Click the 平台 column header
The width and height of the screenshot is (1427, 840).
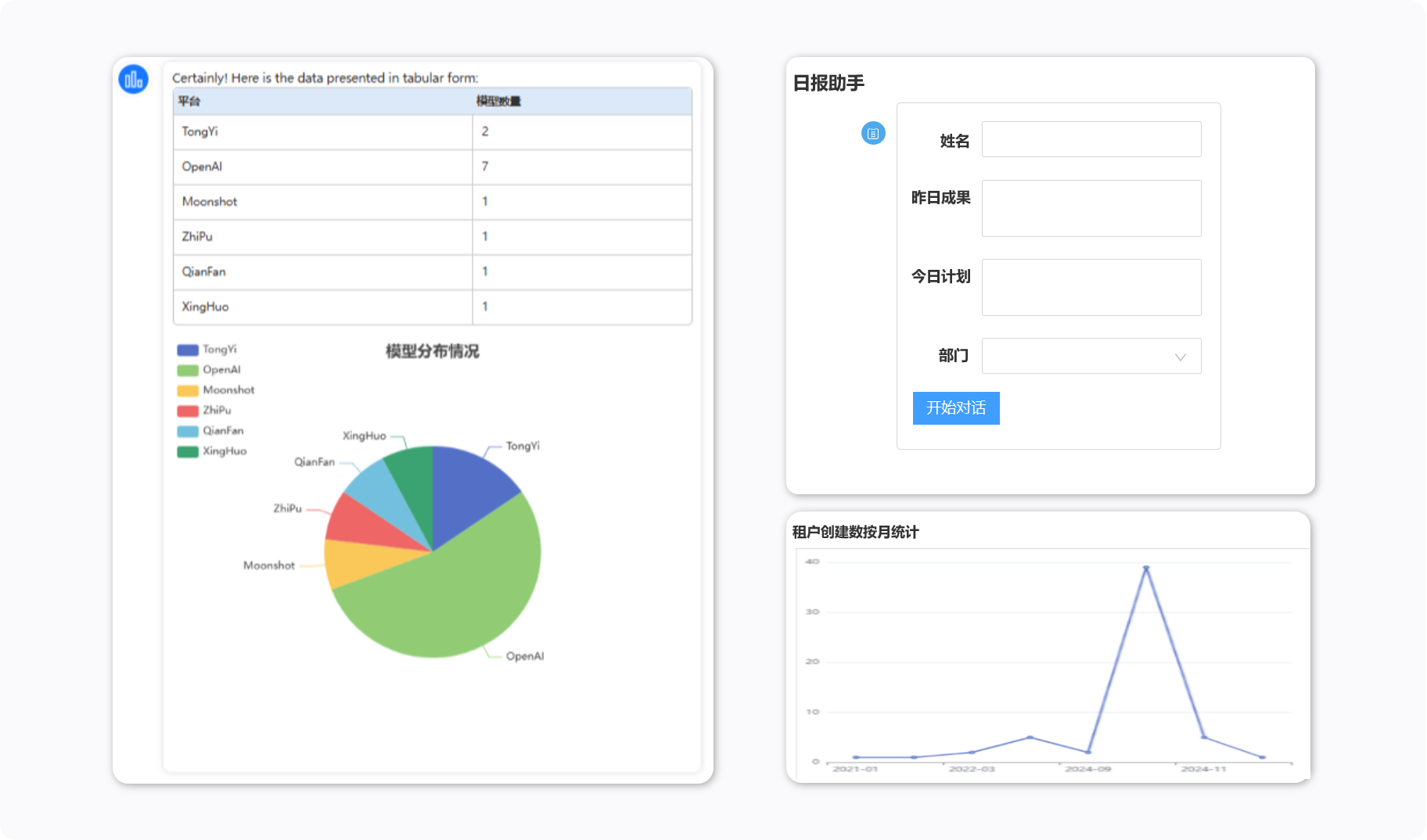coord(189,101)
